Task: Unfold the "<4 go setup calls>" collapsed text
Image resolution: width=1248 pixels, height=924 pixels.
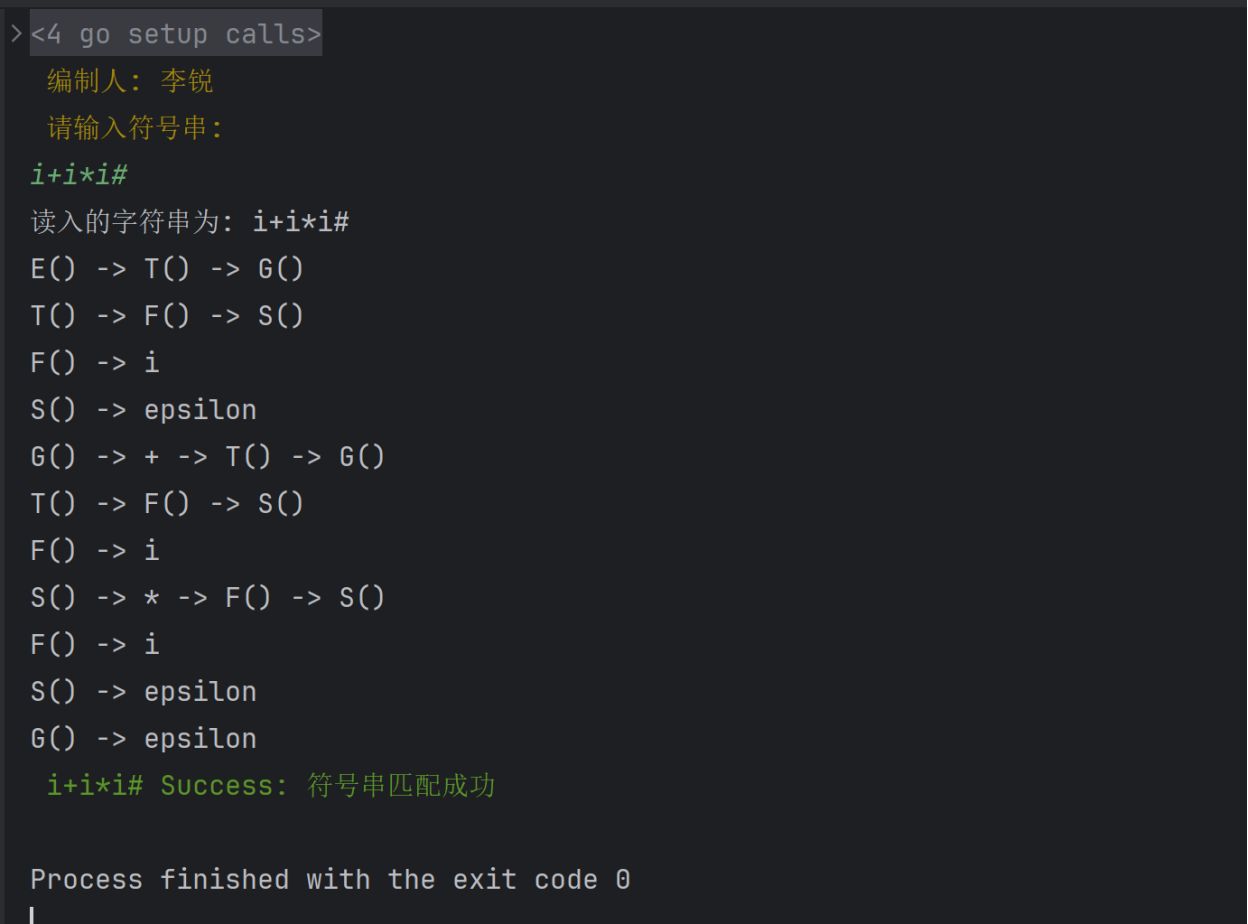Action: click(176, 34)
